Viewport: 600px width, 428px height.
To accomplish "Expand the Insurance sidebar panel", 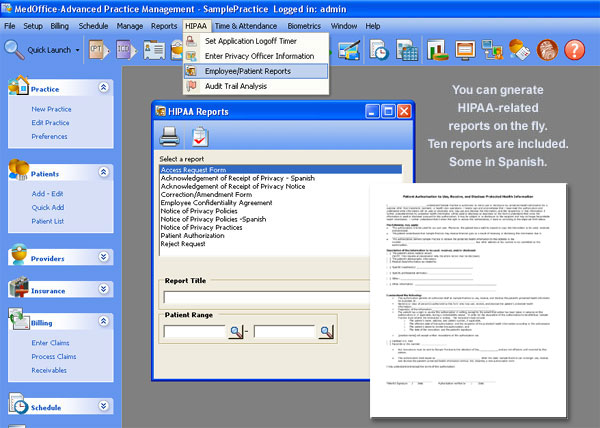I will (103, 289).
